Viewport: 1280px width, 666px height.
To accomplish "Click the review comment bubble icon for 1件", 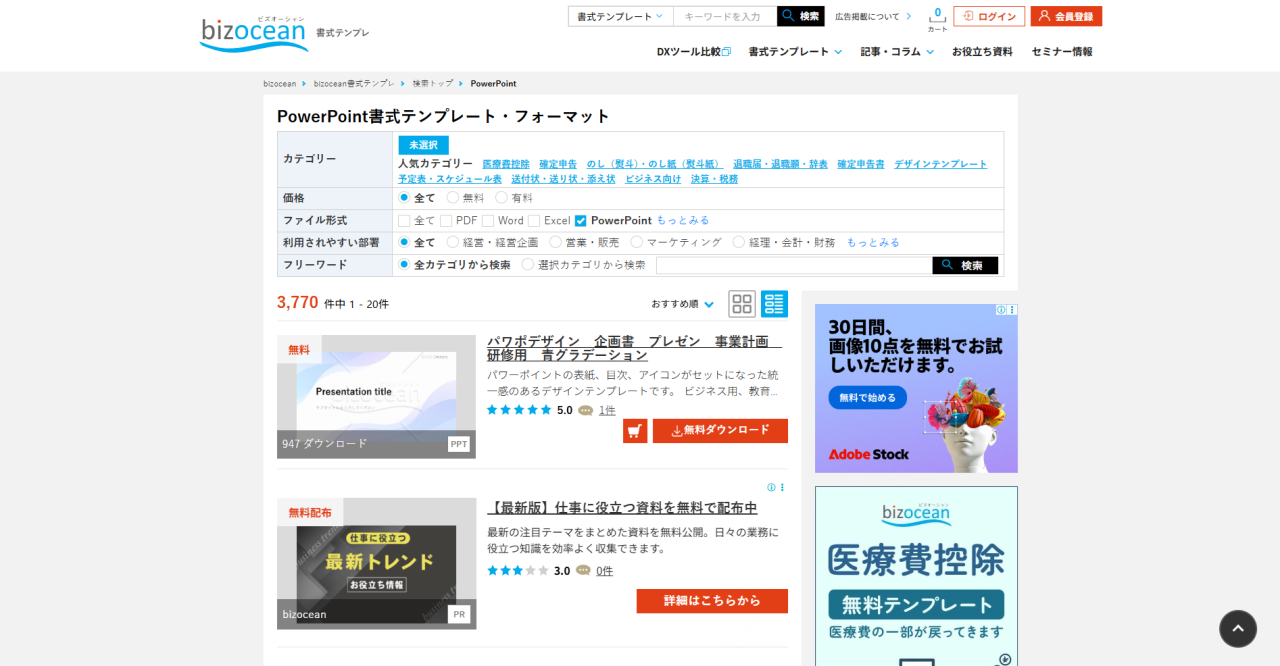I will pyautogui.click(x=585, y=410).
